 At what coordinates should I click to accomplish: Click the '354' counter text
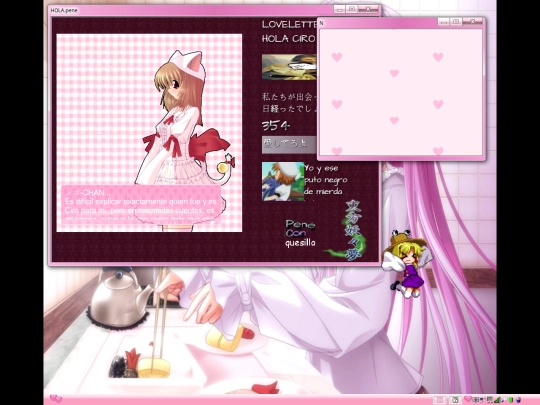point(276,126)
